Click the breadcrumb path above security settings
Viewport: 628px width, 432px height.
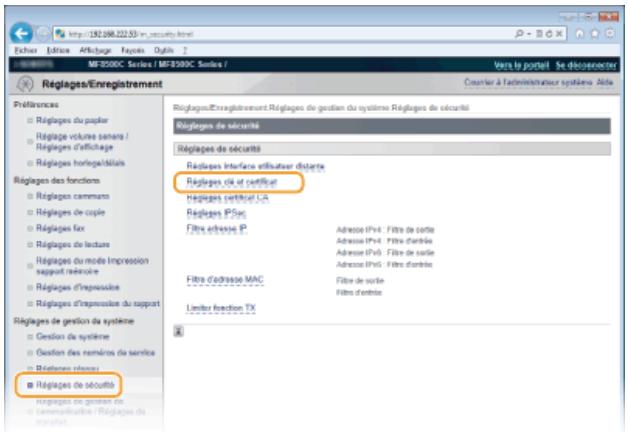point(321,108)
